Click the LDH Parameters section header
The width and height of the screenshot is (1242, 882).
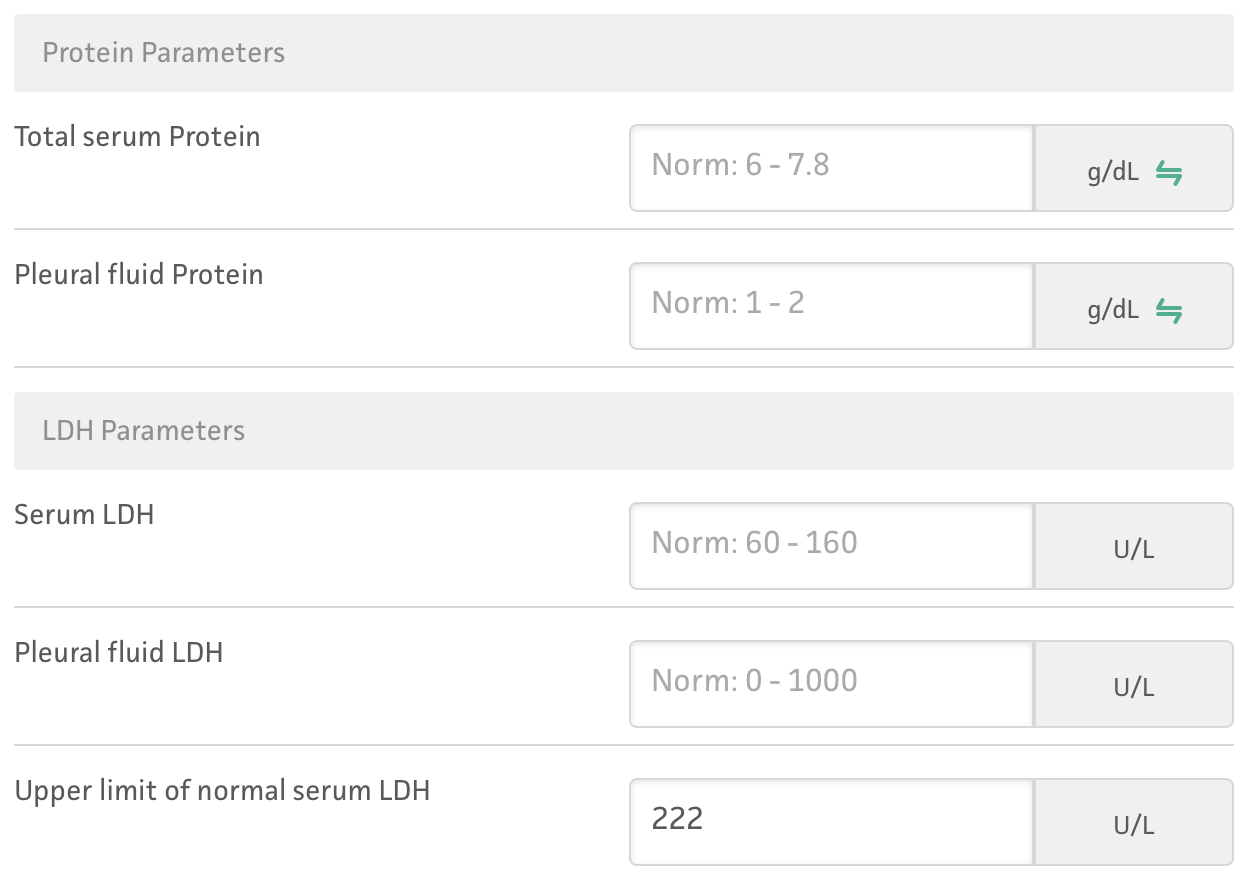[144, 431]
